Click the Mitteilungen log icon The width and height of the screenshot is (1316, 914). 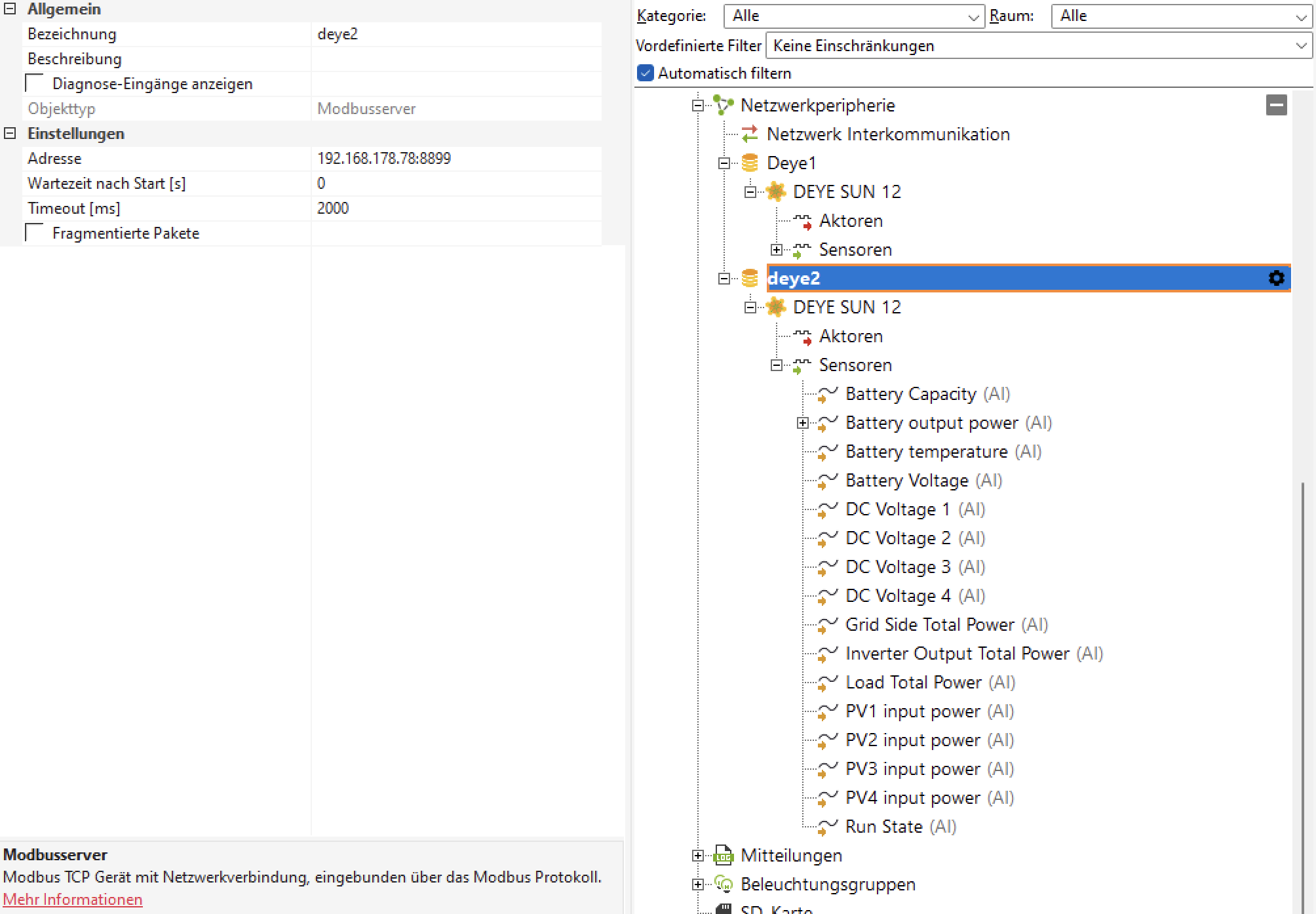tap(723, 856)
